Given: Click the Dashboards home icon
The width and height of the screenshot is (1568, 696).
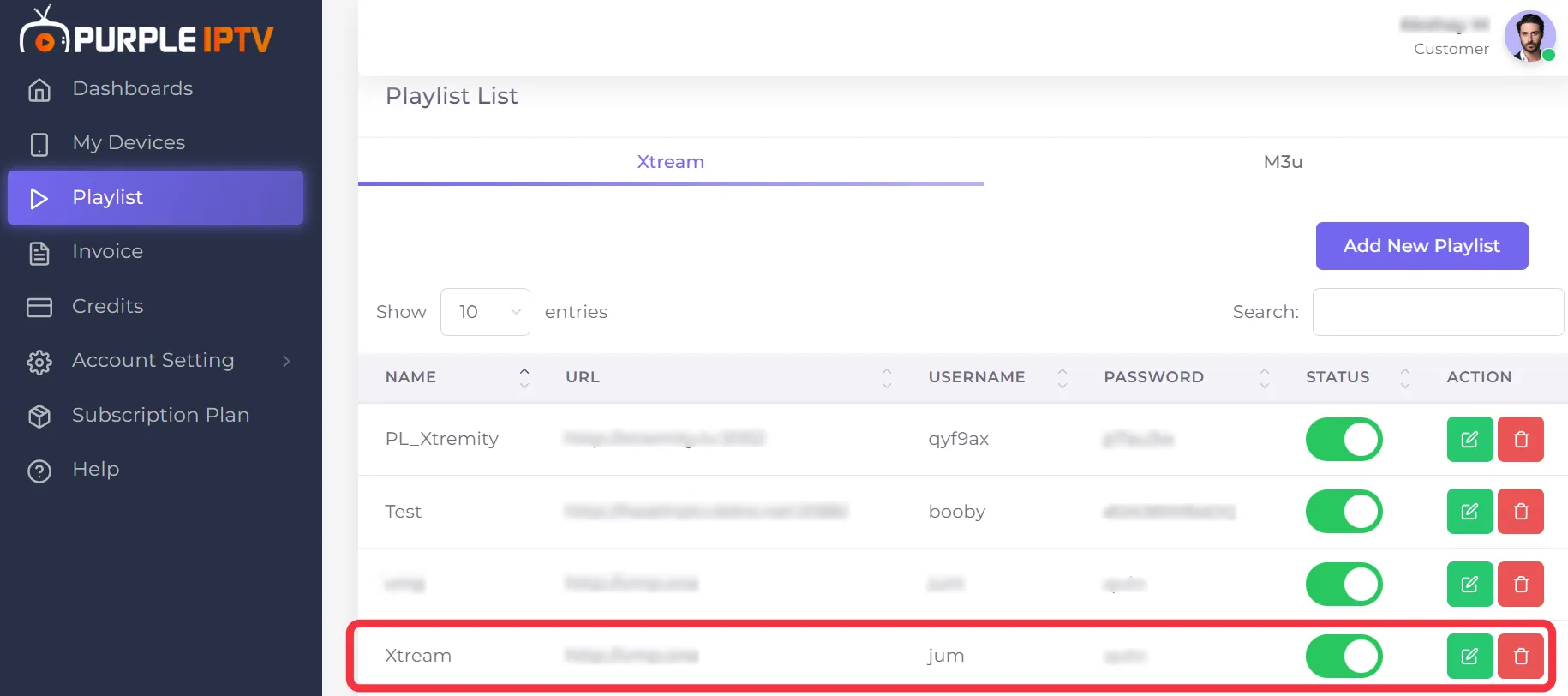Looking at the screenshot, I should point(39,90).
